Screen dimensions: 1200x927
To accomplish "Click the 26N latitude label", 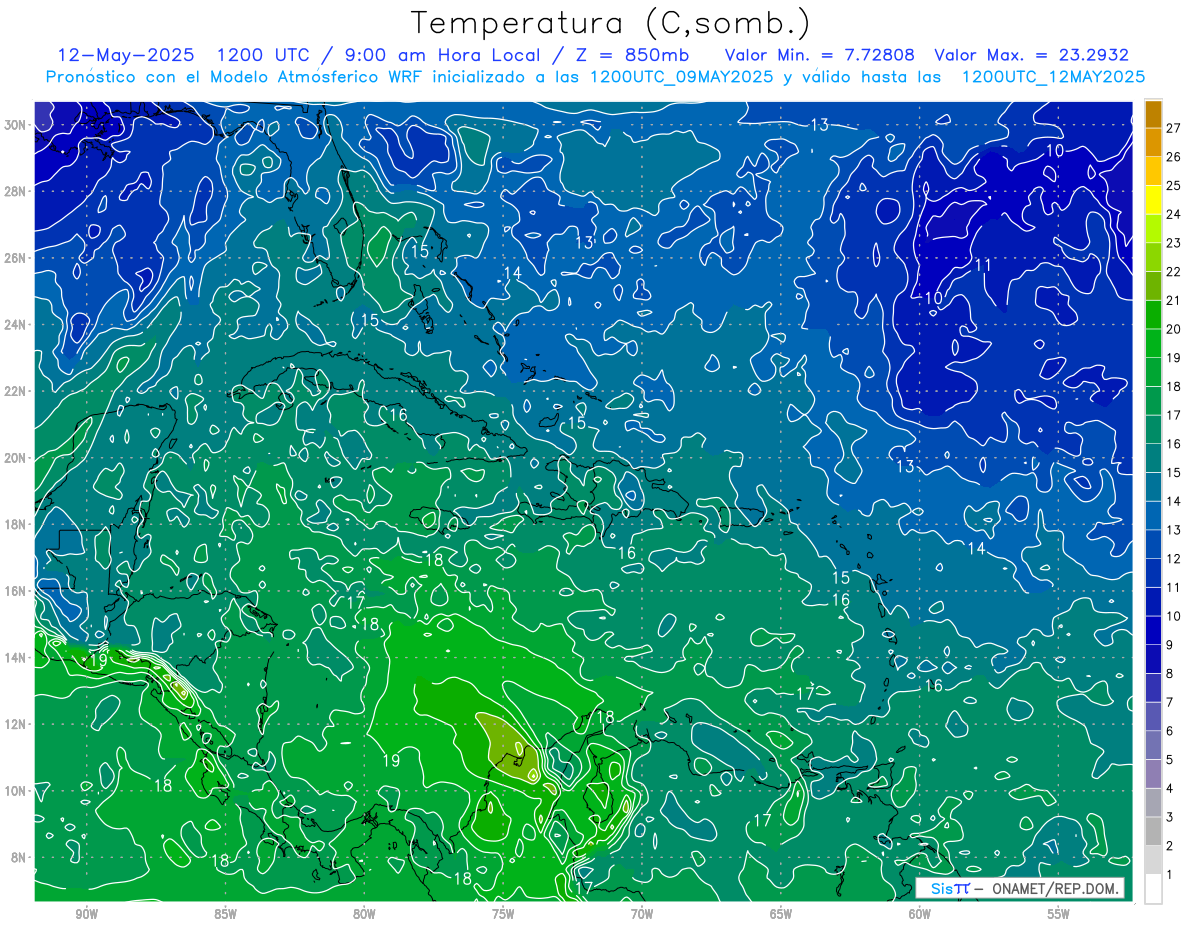I will [15, 258].
